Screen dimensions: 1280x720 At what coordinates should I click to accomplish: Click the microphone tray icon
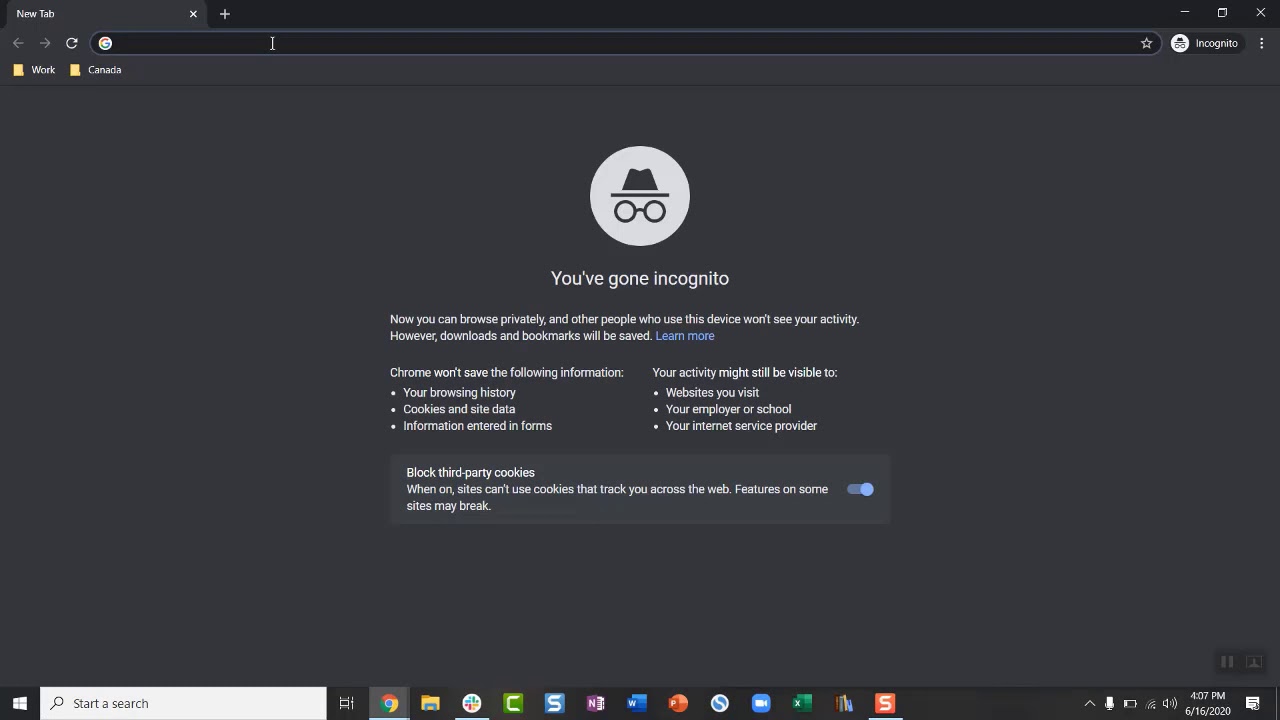(1110, 703)
